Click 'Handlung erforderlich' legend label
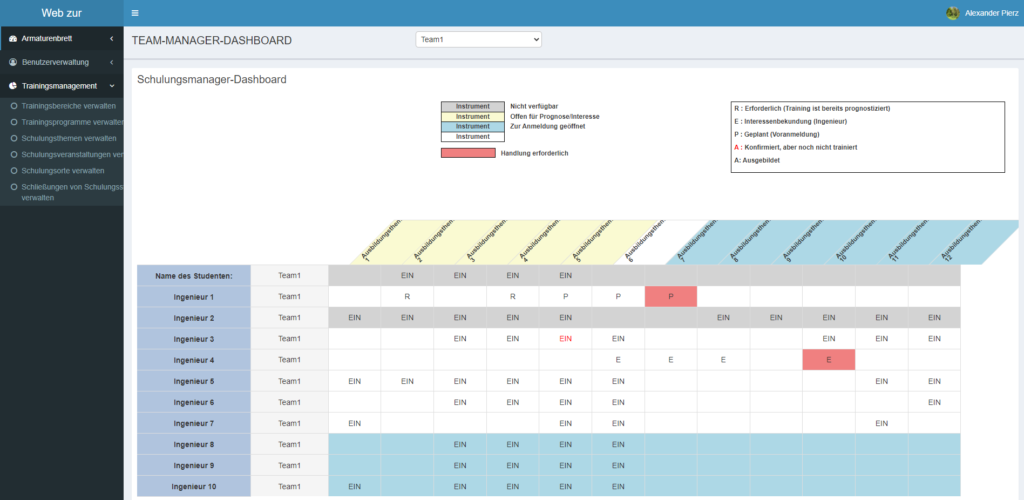The image size is (1024, 500). (534, 153)
